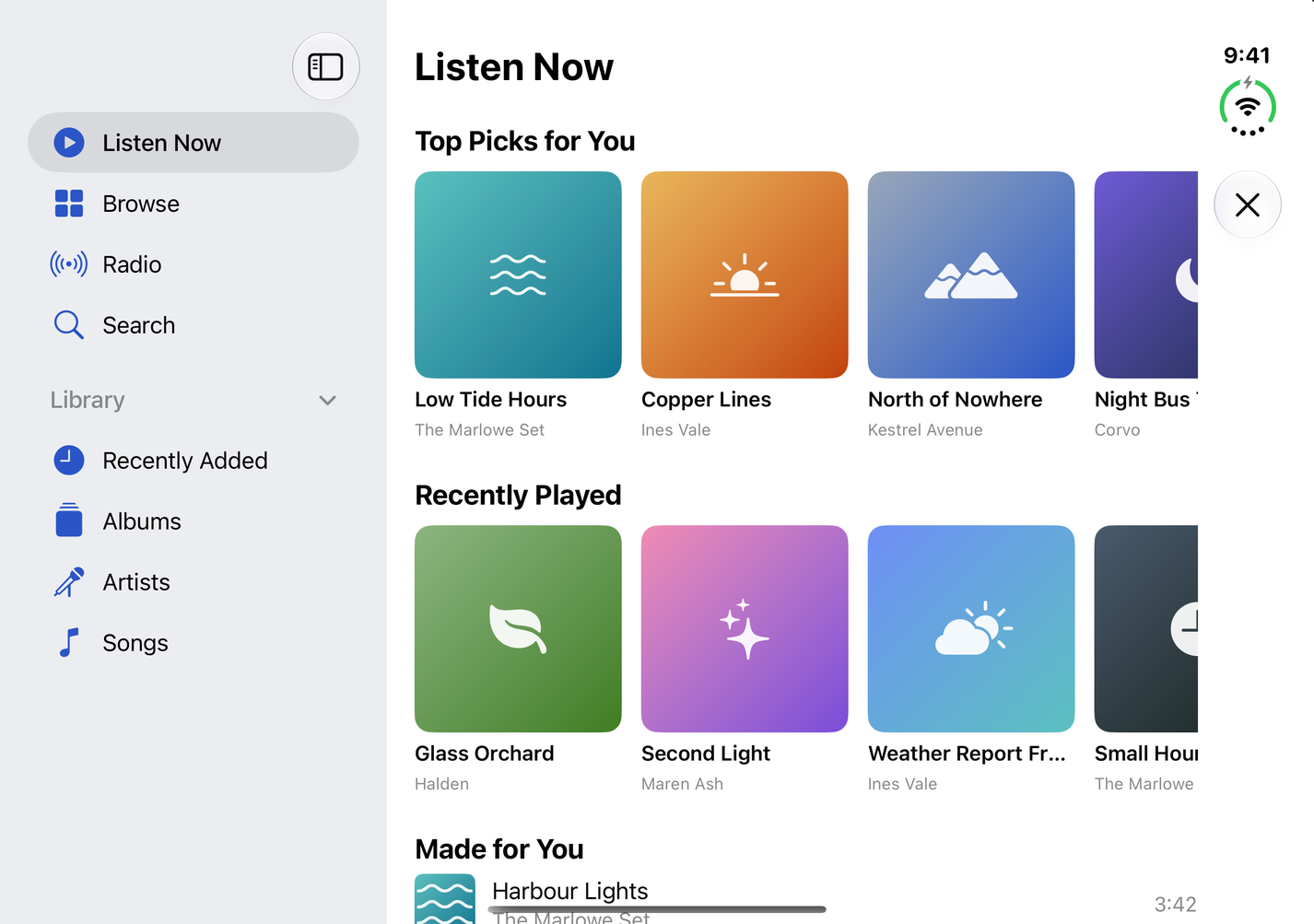
Task: Click the Browse grid icon
Action: click(x=69, y=204)
